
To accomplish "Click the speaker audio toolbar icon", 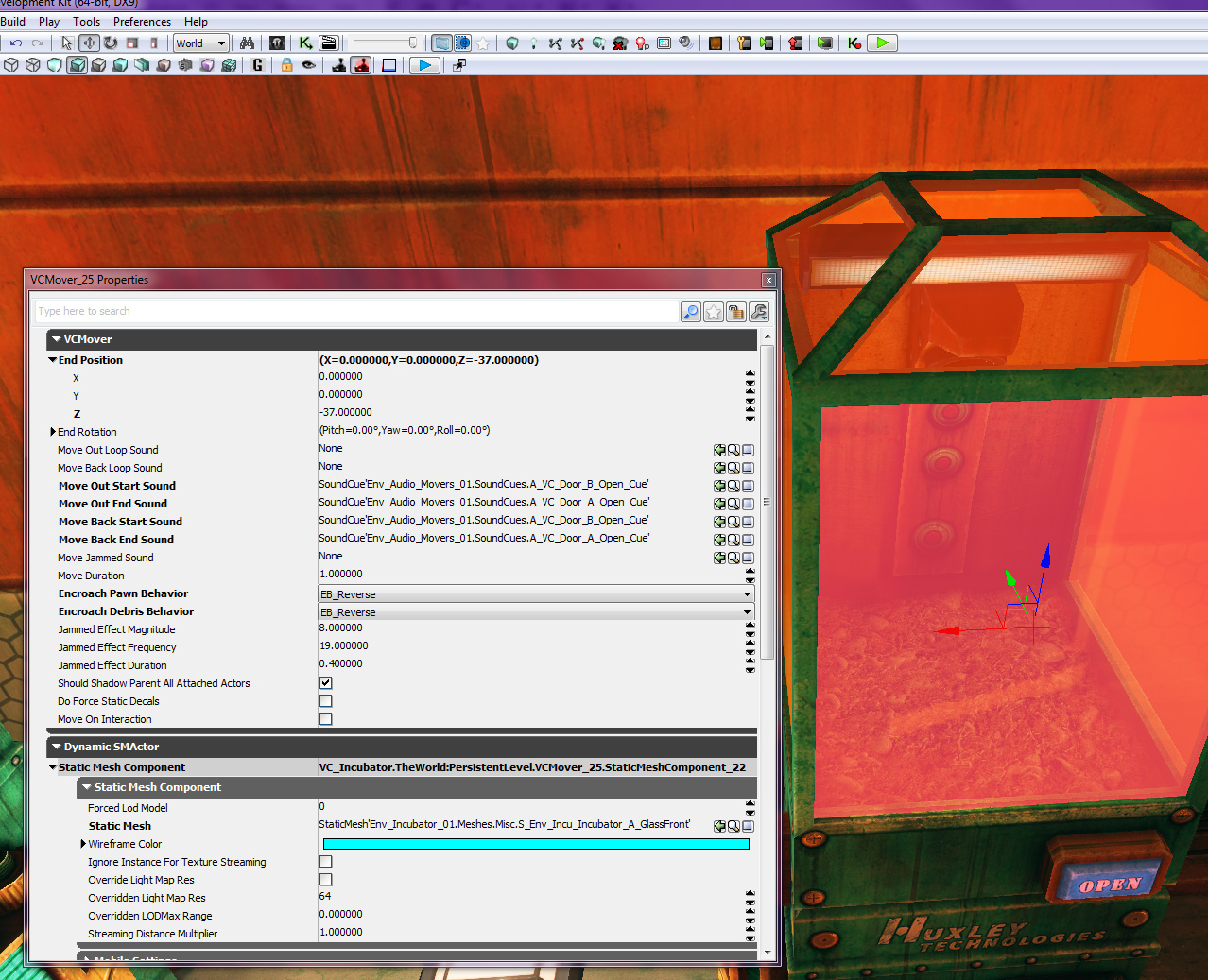I will (x=685, y=43).
